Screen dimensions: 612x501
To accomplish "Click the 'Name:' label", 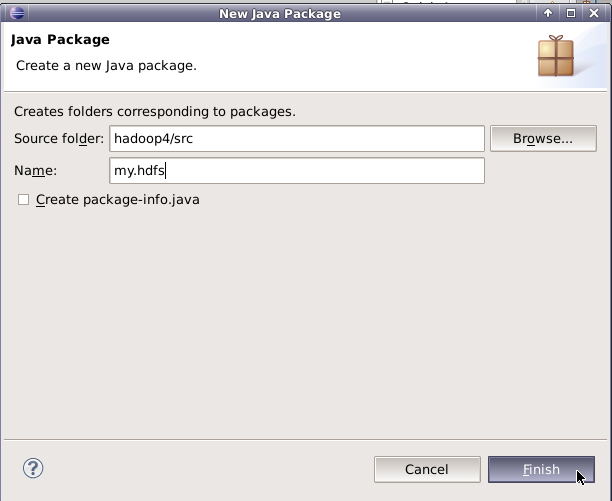I will [x=36, y=171].
